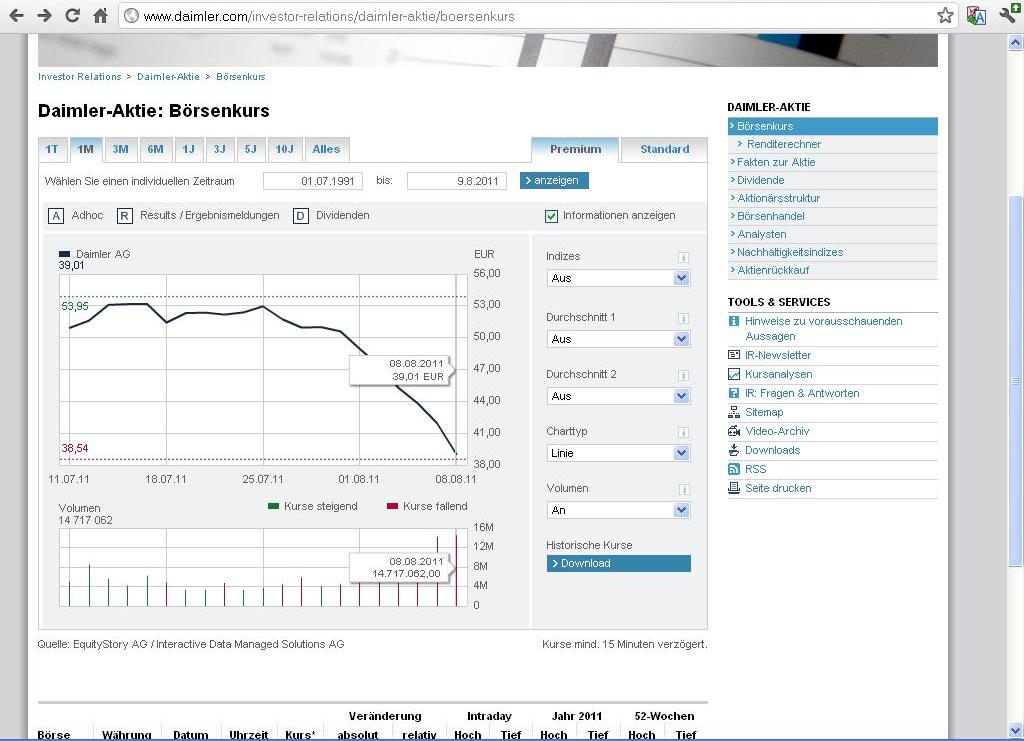Show info for Indizes setting
The image size is (1024, 741).
(683, 257)
